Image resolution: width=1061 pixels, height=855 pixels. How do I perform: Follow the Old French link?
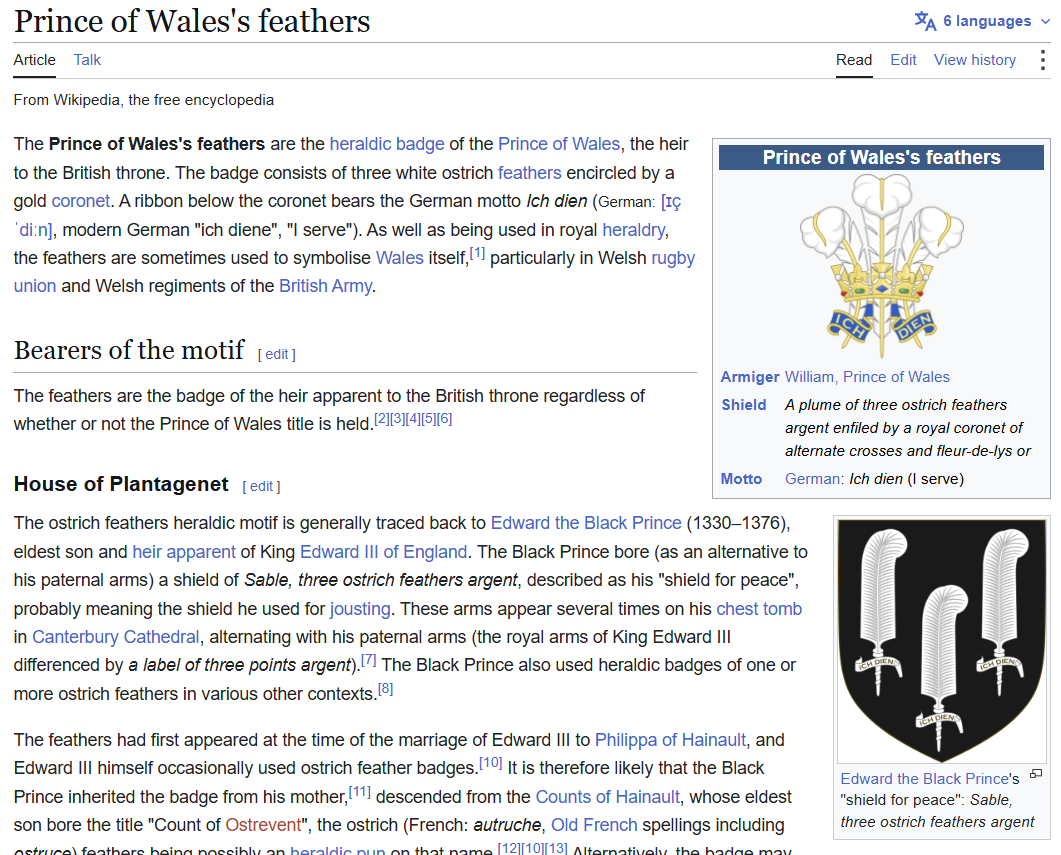click(594, 825)
